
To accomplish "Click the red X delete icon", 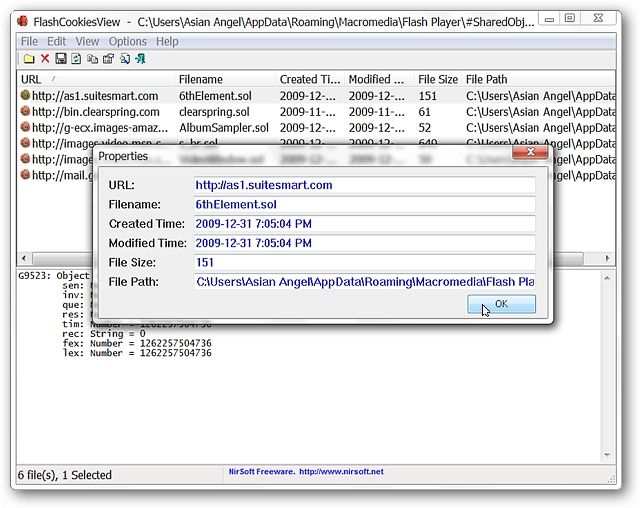I will tap(45, 59).
